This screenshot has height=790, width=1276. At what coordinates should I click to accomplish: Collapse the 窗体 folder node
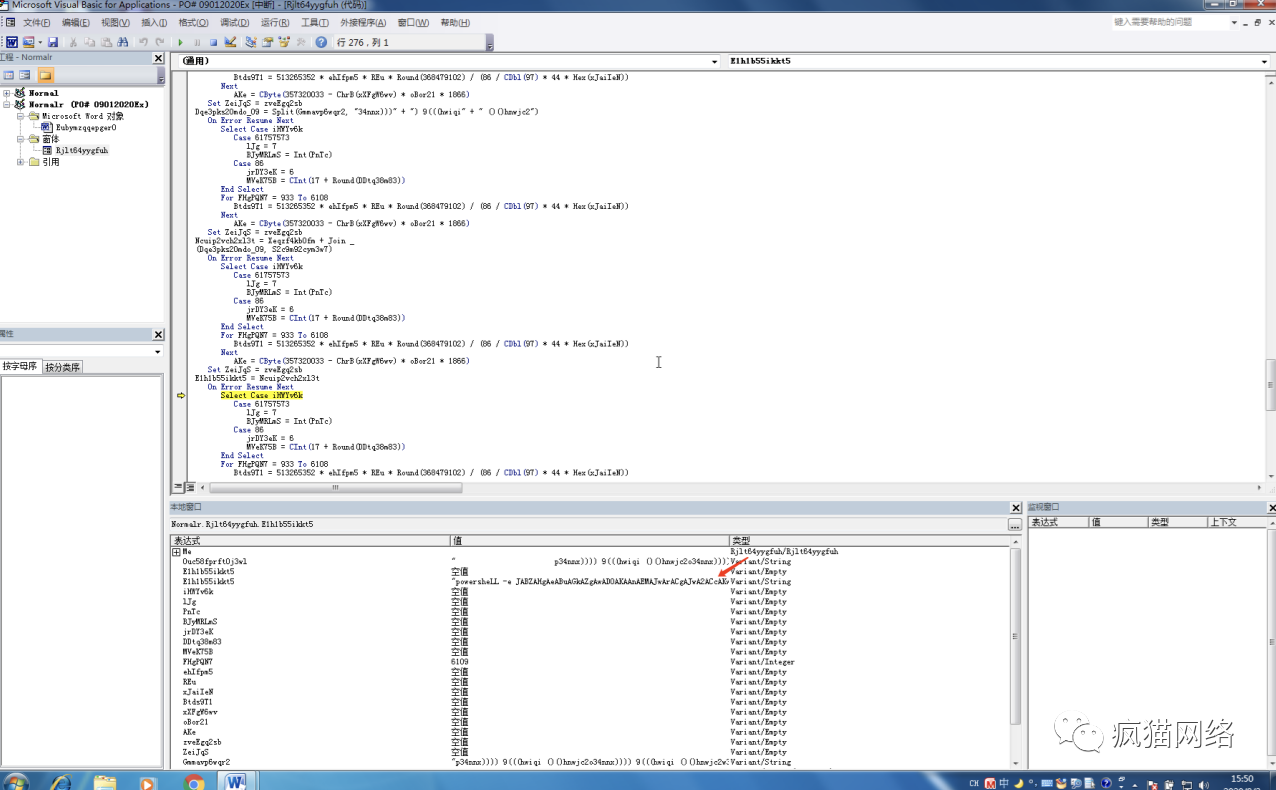(20, 139)
